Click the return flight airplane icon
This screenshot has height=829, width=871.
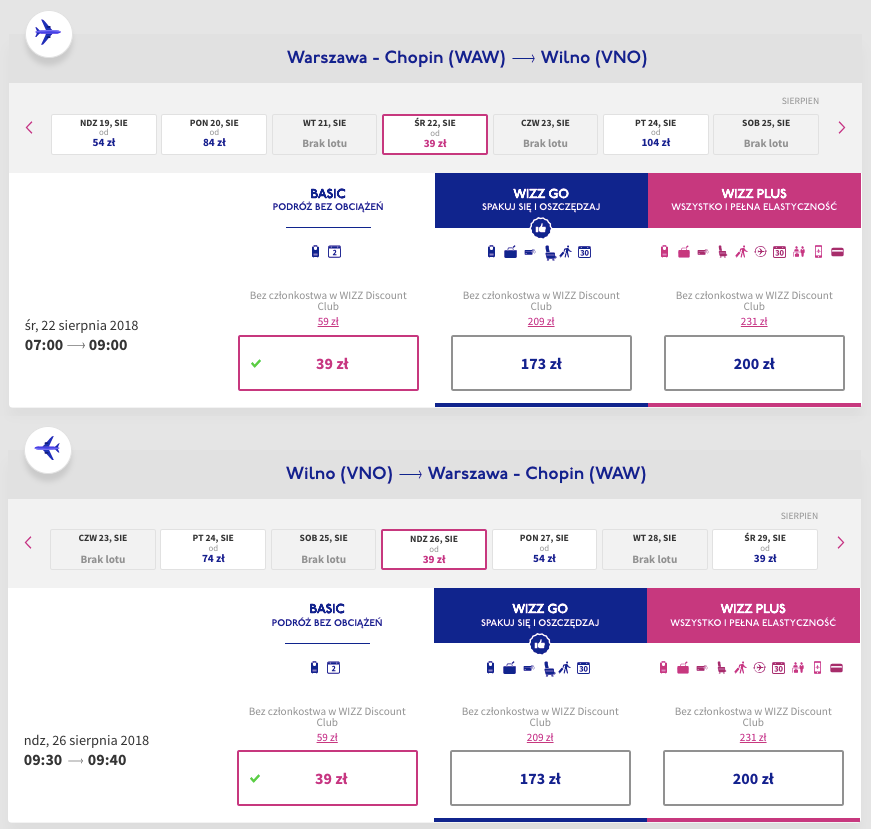(48, 449)
